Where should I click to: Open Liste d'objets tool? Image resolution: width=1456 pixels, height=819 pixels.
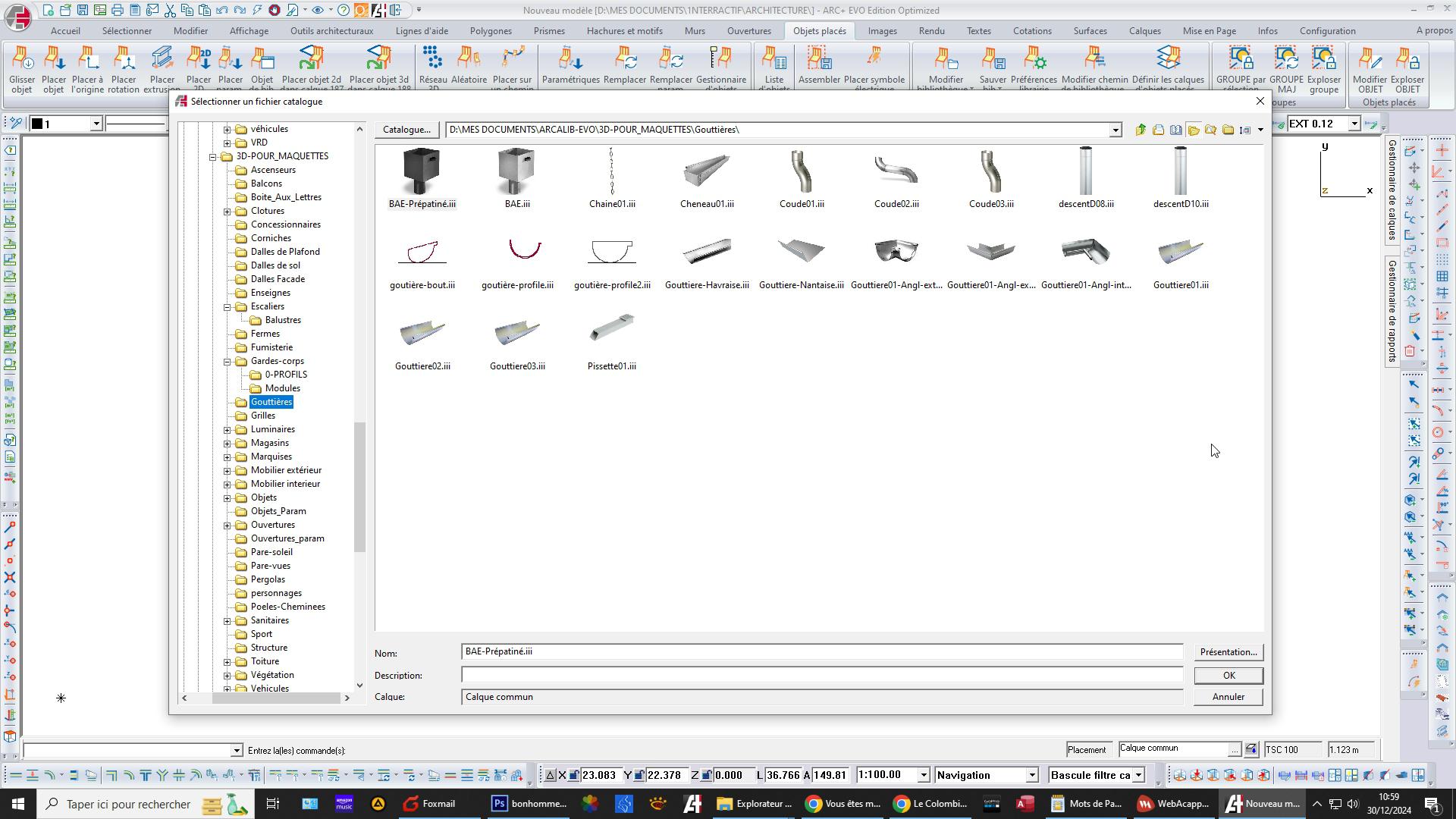click(773, 68)
